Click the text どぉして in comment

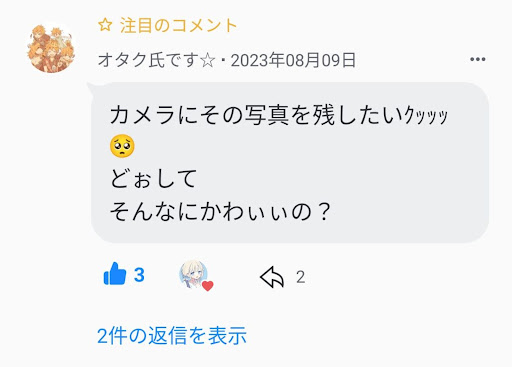coord(154,179)
